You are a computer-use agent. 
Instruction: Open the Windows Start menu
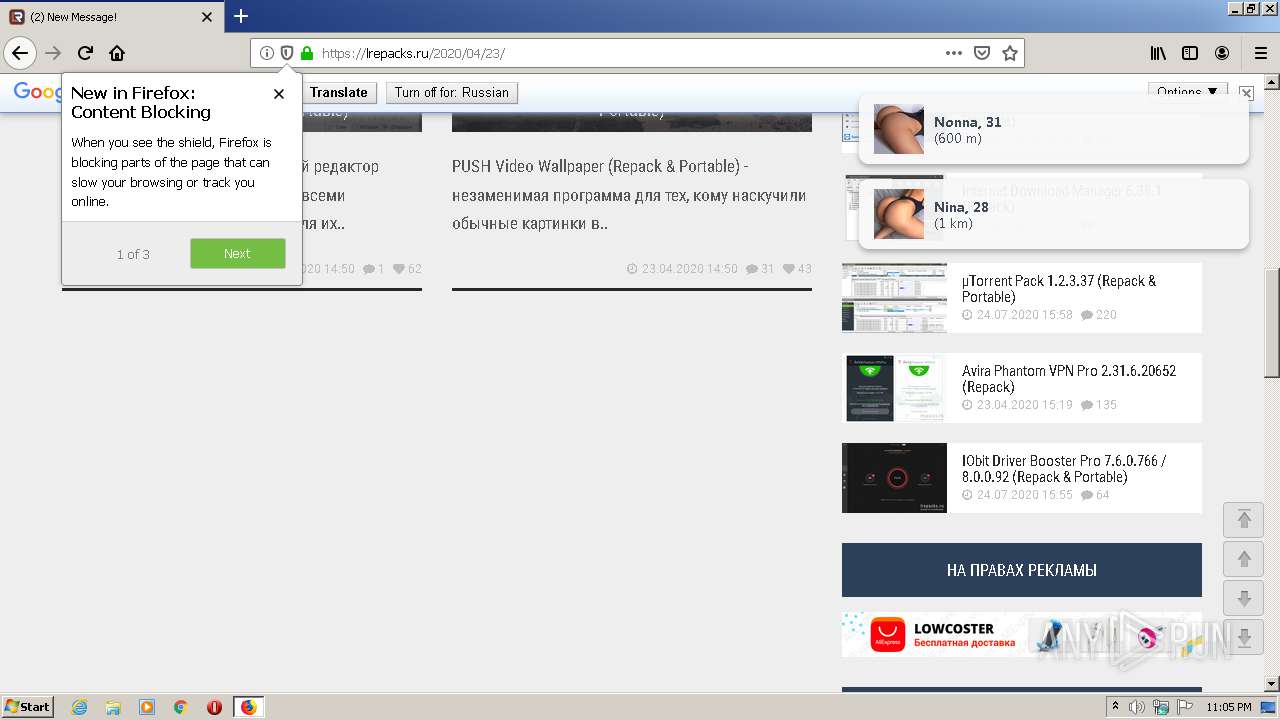(28, 706)
